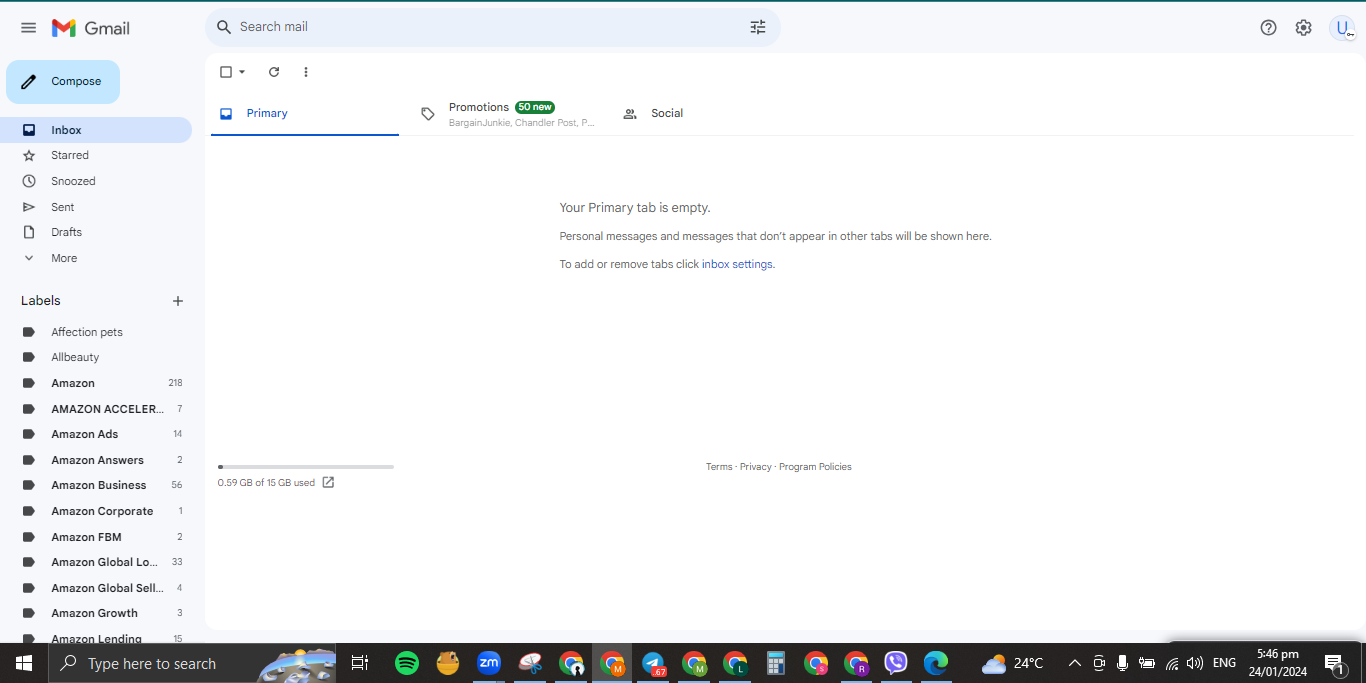Switch to the Social tab
Image resolution: width=1366 pixels, height=683 pixels.
click(x=706, y=114)
